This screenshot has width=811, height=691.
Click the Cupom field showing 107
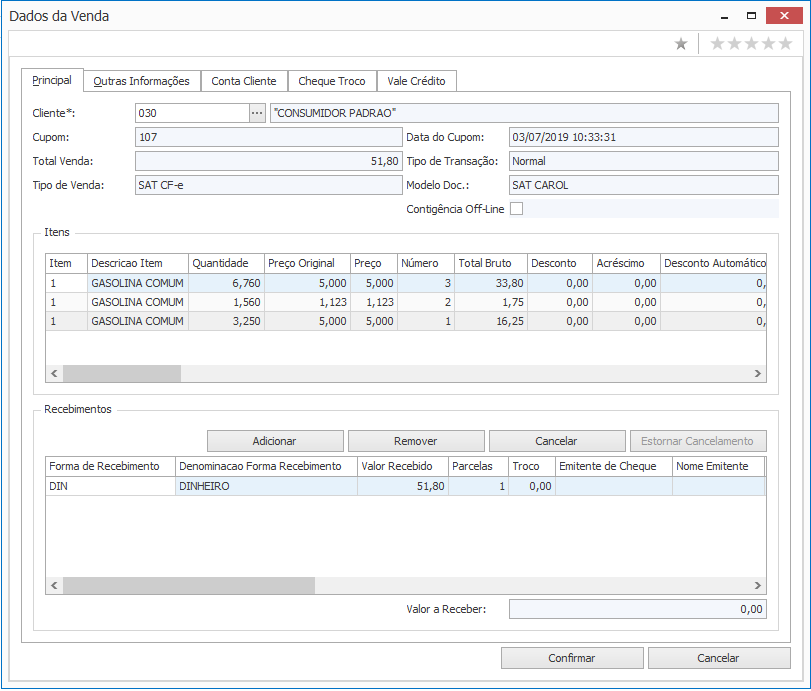[268, 137]
